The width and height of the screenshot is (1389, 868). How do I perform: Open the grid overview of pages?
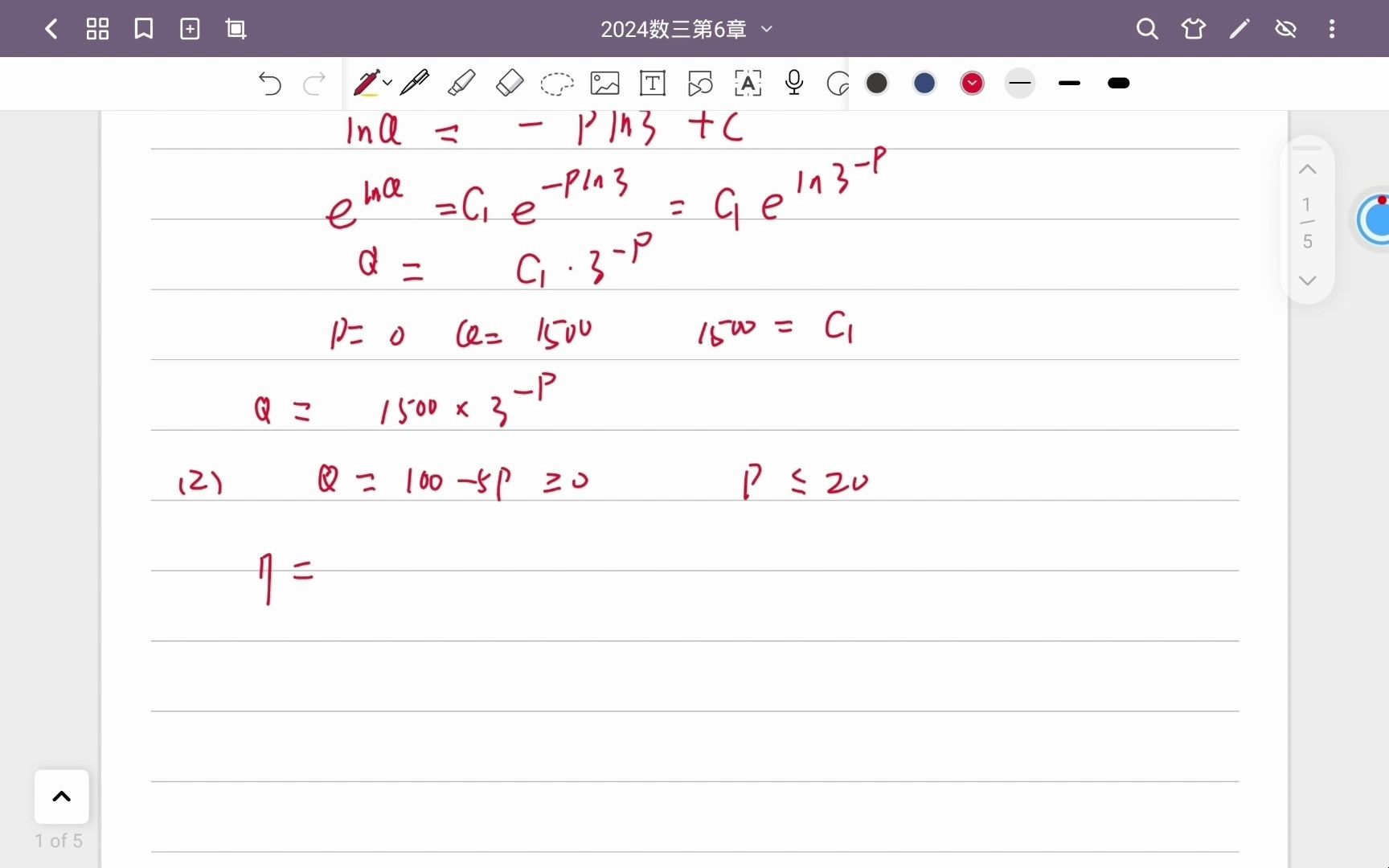pos(97,28)
